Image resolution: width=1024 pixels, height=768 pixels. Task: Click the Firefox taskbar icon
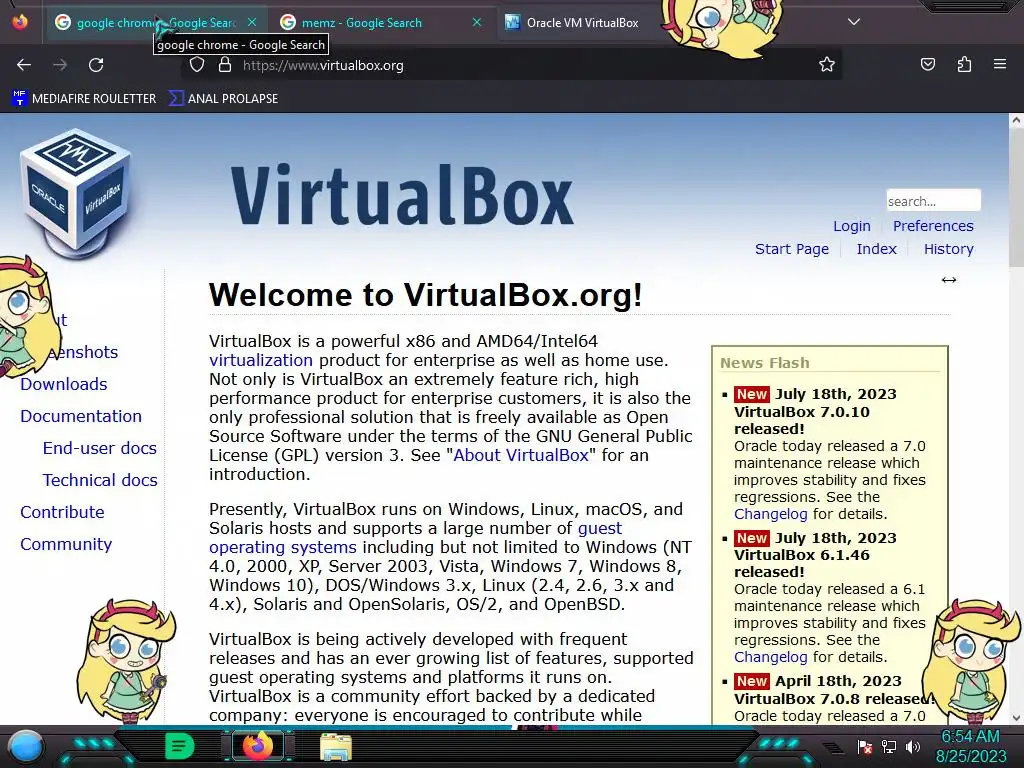[x=257, y=746]
